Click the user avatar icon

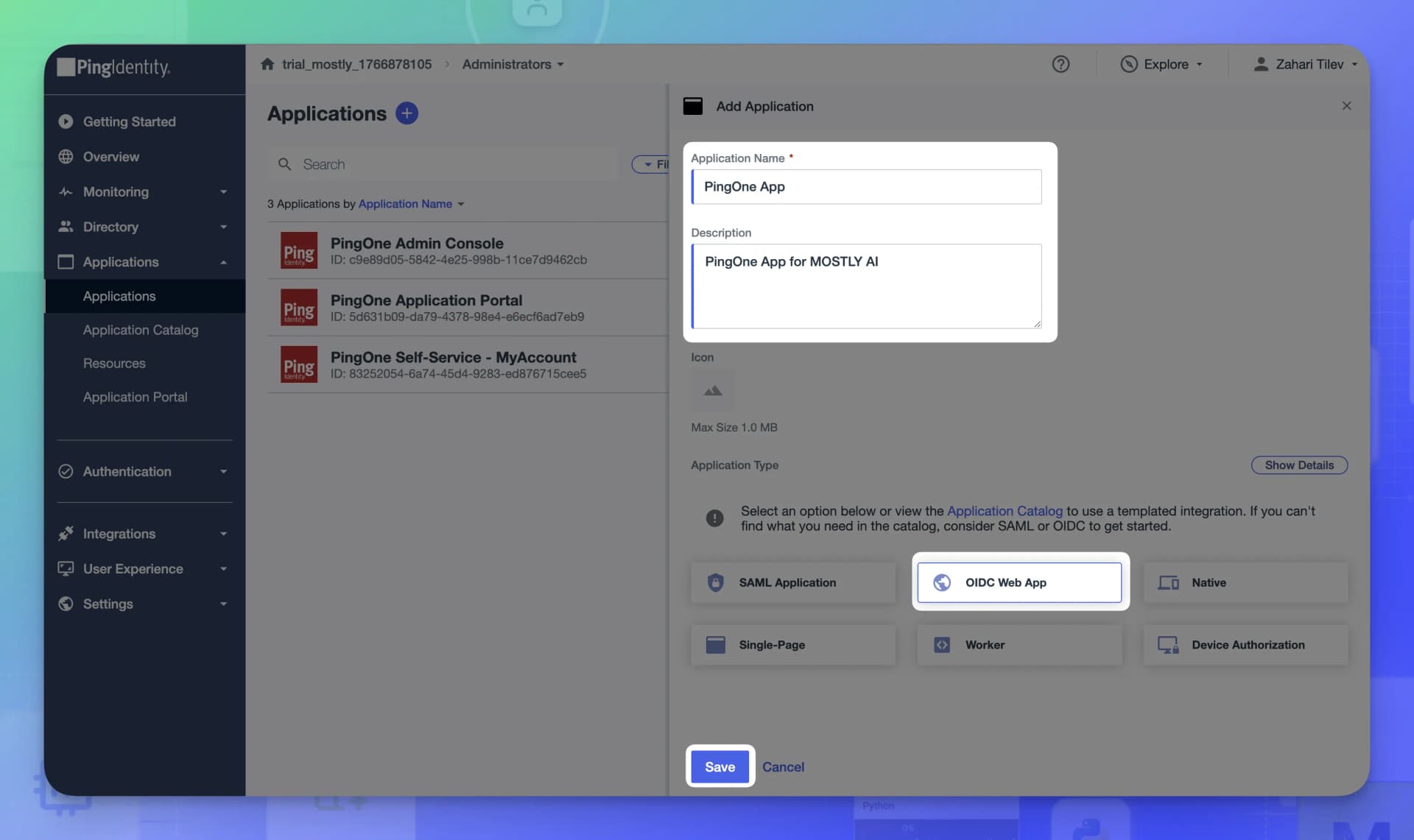pos(1261,64)
